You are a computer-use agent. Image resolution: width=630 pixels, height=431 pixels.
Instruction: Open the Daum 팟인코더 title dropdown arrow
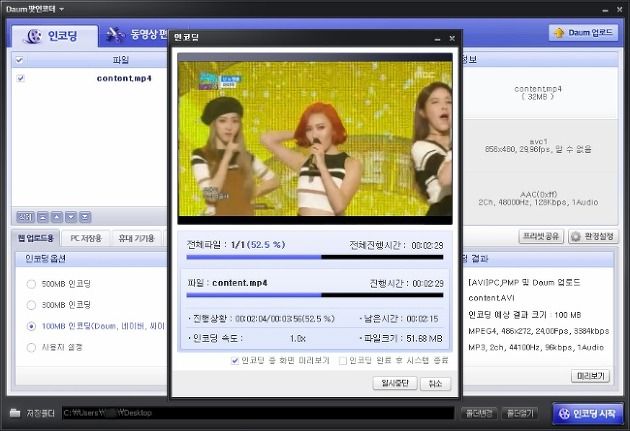coord(61,9)
